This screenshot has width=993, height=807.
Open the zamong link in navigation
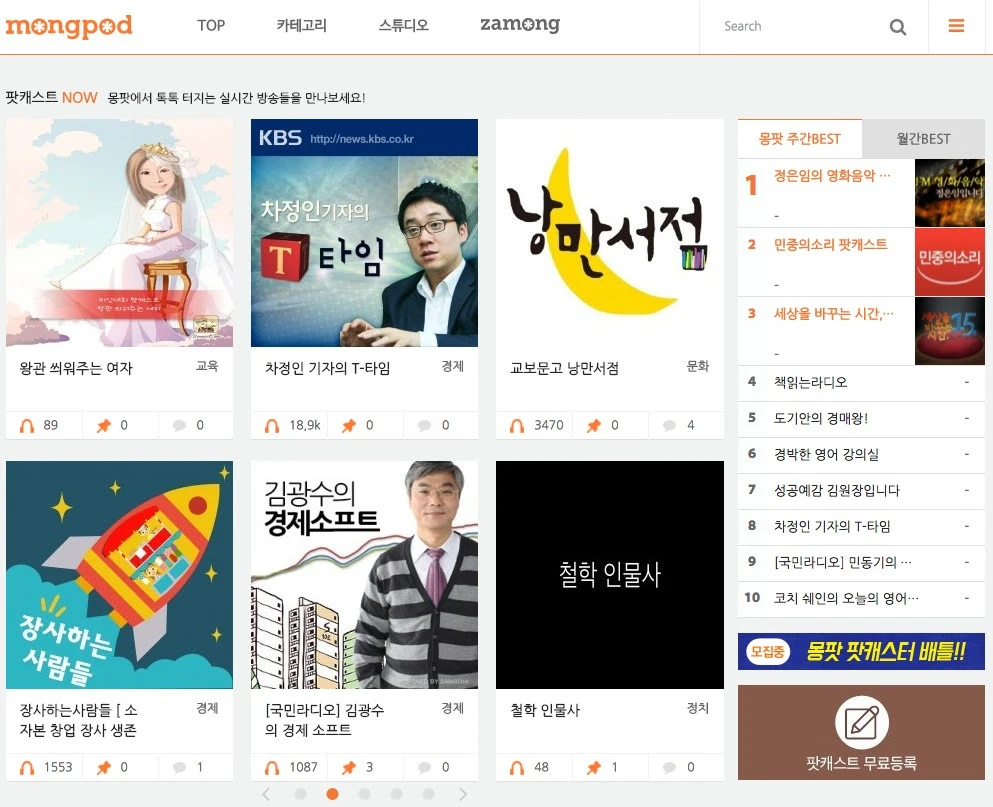point(520,25)
